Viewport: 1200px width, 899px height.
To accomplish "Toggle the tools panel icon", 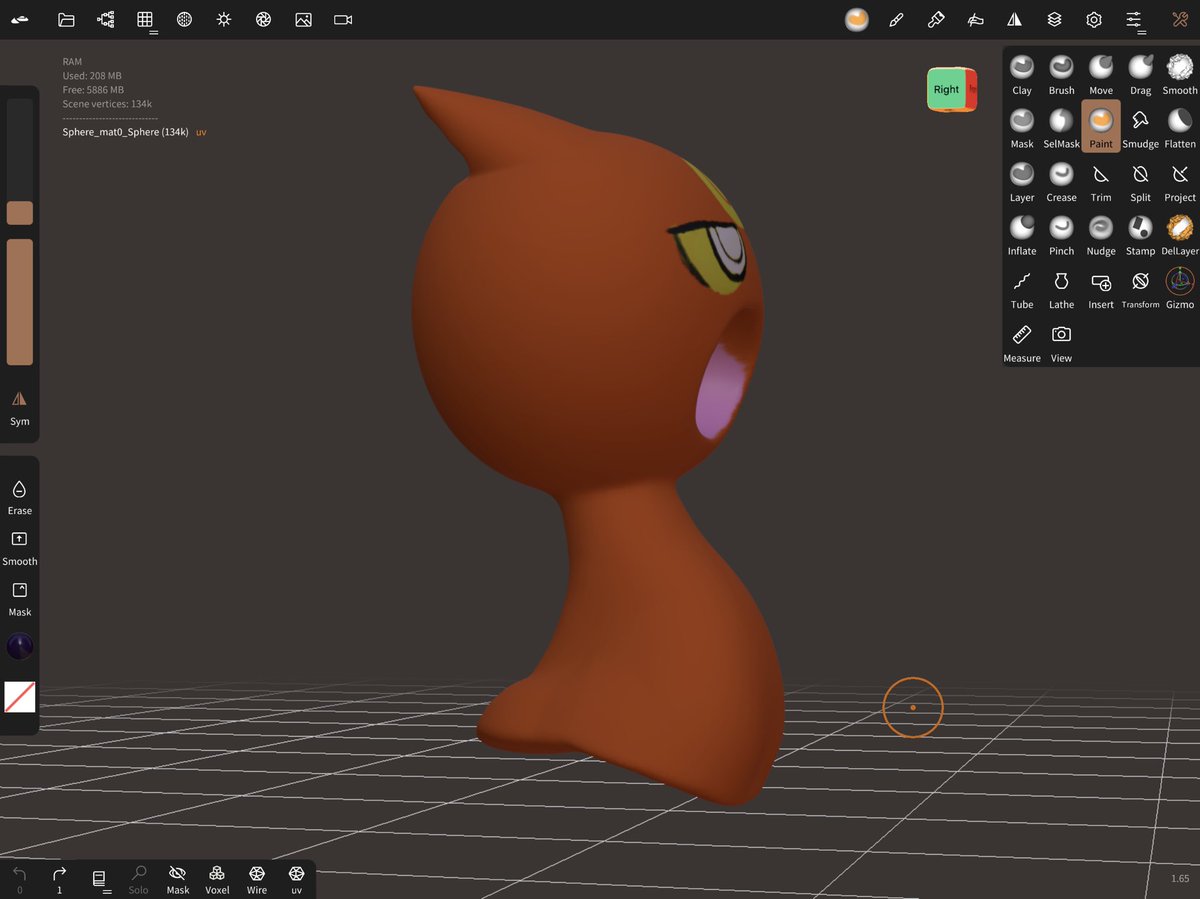I will tap(1179, 19).
